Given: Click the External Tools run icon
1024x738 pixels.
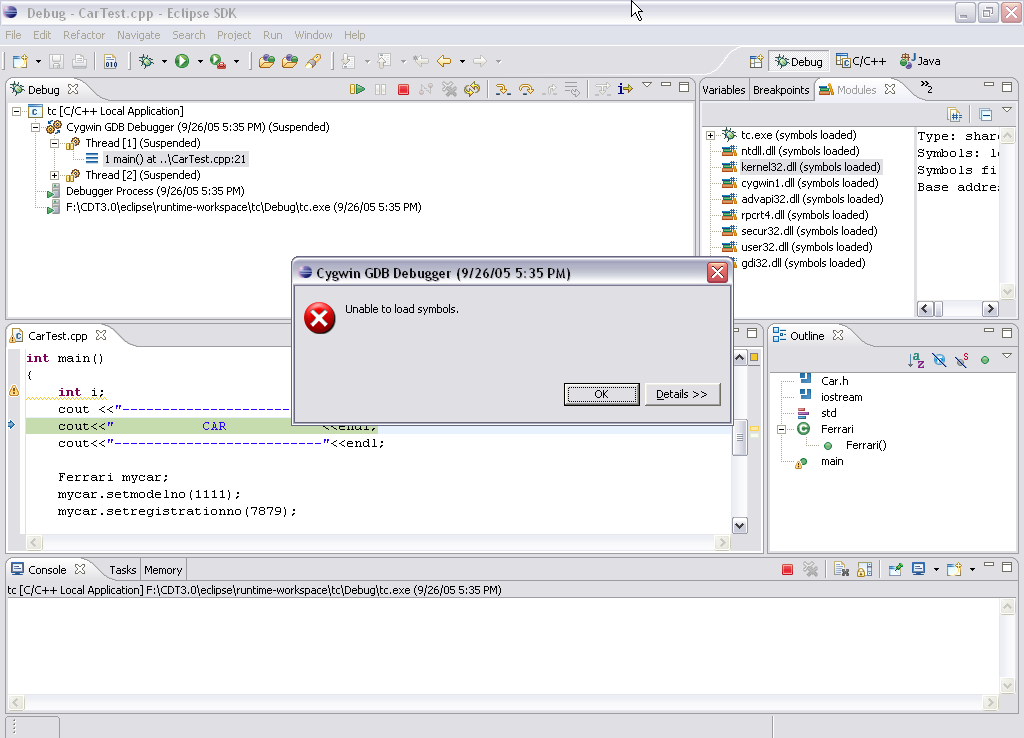Looking at the screenshot, I should (x=217, y=61).
